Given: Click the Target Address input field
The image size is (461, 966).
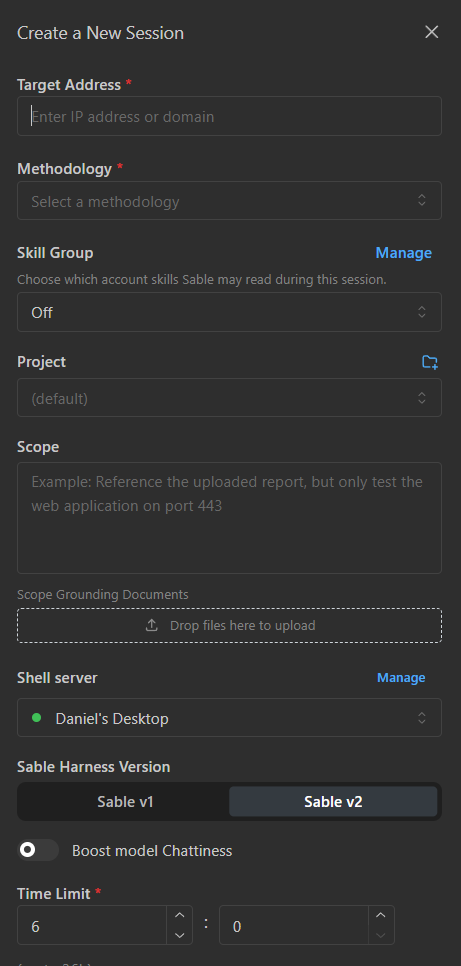Looking at the screenshot, I should point(229,116).
